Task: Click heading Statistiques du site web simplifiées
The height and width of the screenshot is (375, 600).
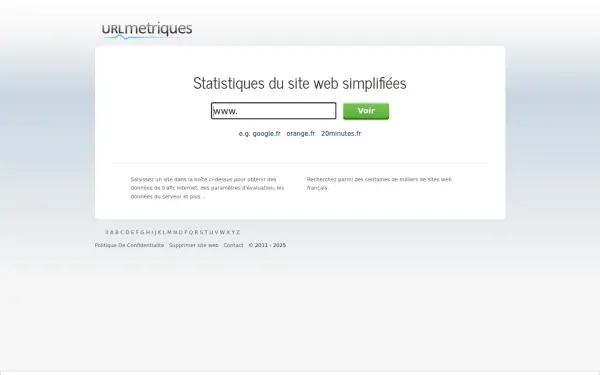Action: pos(300,83)
